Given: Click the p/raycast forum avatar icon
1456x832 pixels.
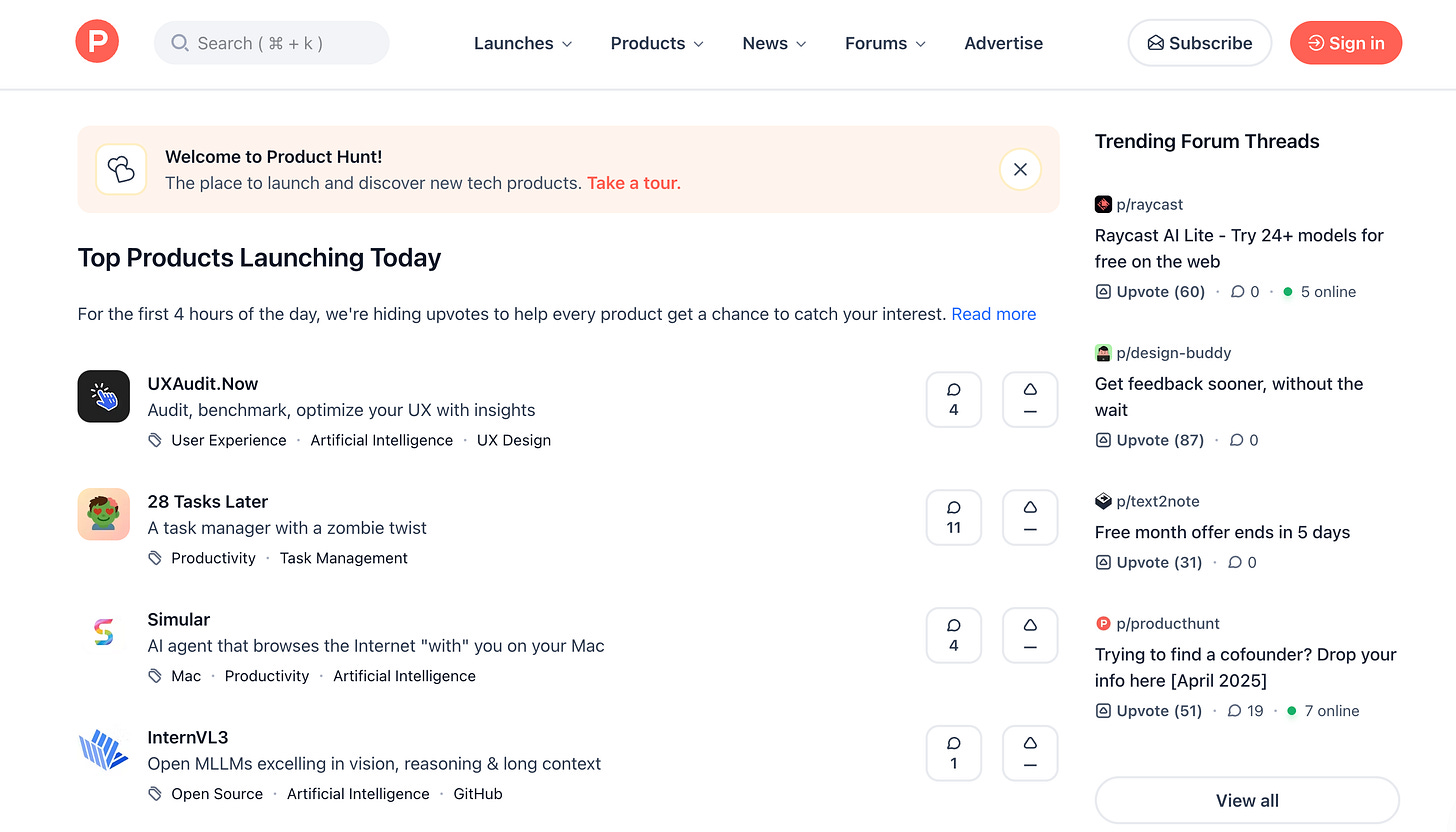Looking at the screenshot, I should [x=1103, y=204].
